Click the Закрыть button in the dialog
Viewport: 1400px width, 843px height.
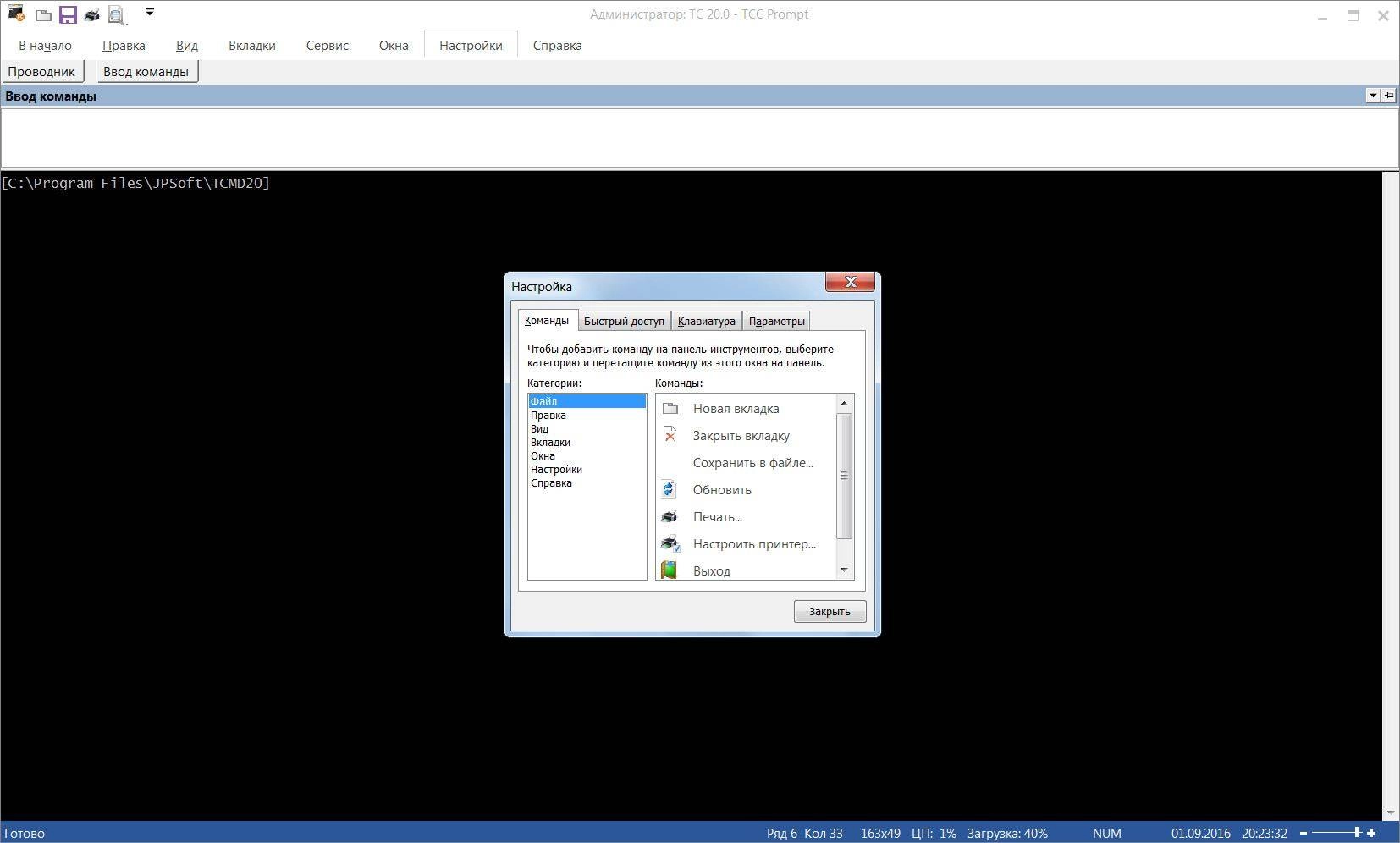830,611
